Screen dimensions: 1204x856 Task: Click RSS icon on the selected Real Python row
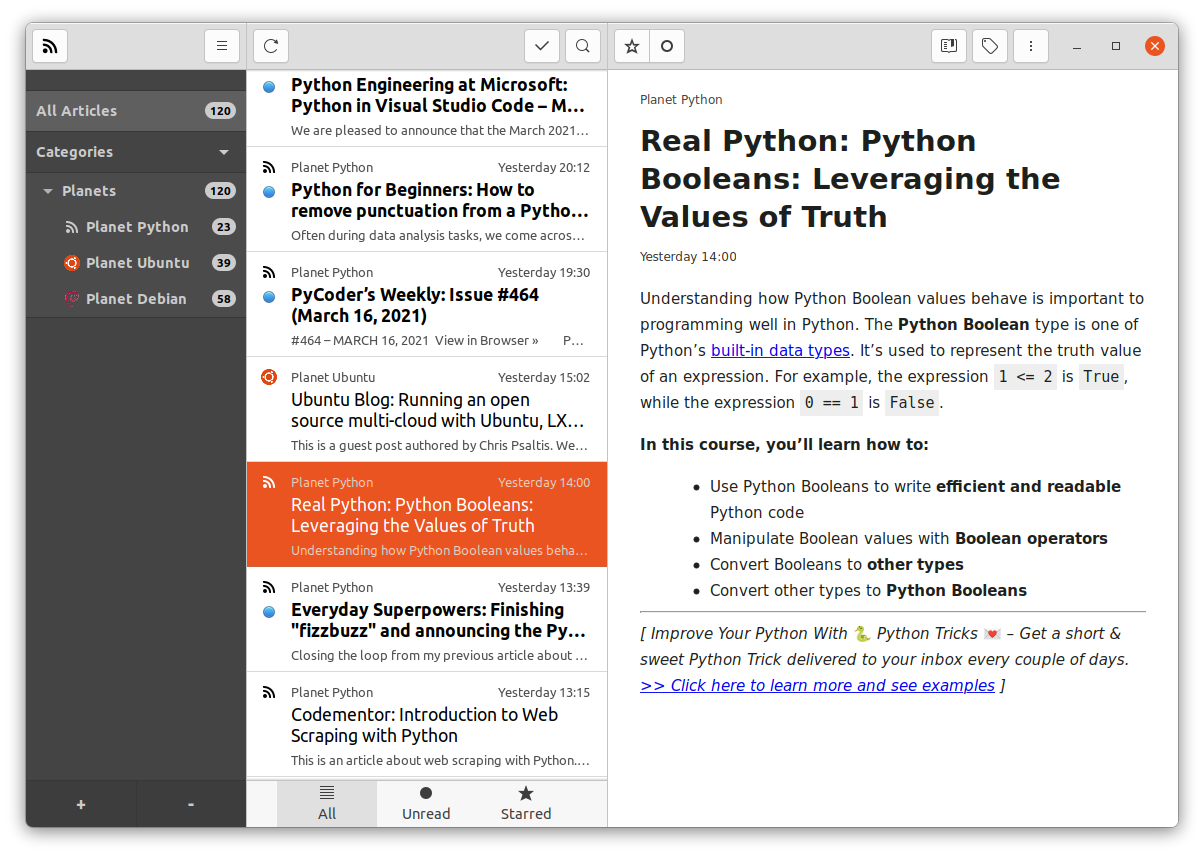pos(269,482)
